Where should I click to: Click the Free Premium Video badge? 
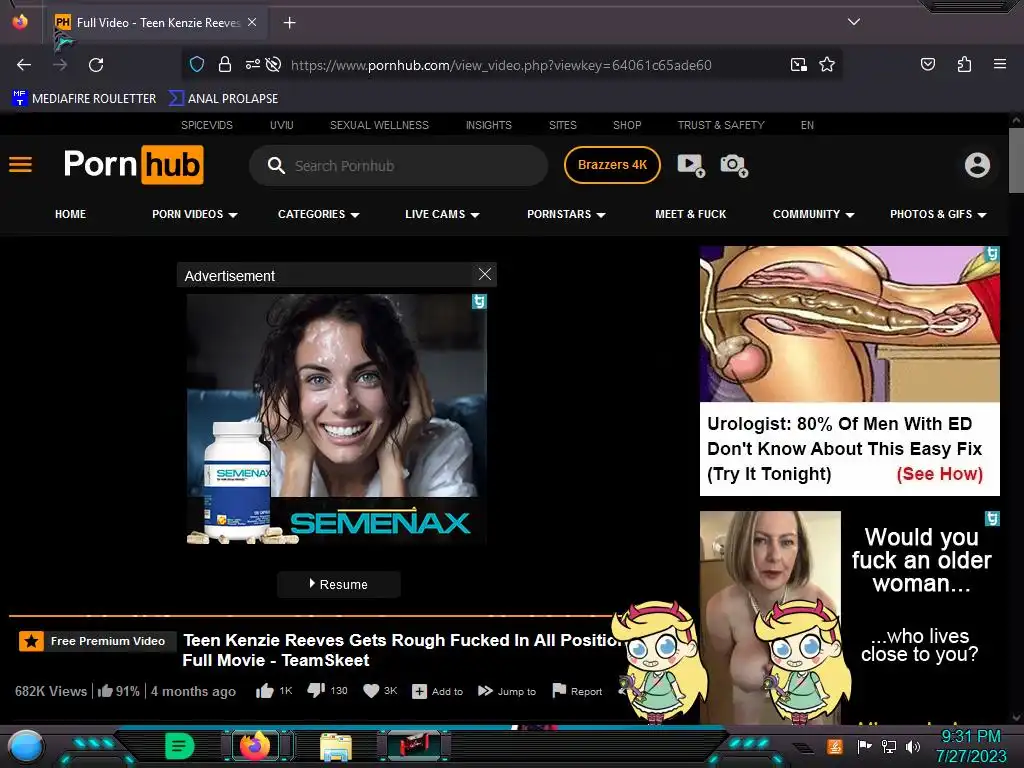[97, 641]
